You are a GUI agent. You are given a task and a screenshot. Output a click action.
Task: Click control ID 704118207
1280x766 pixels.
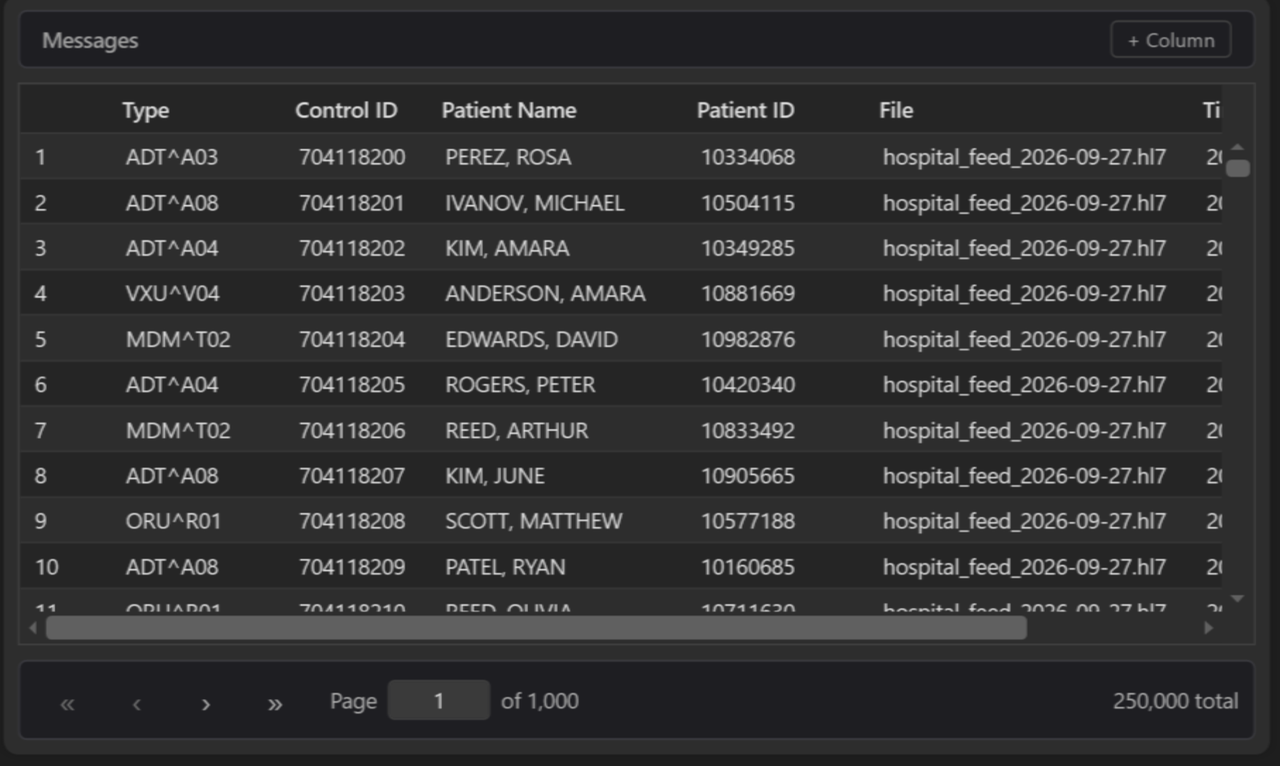pos(352,476)
